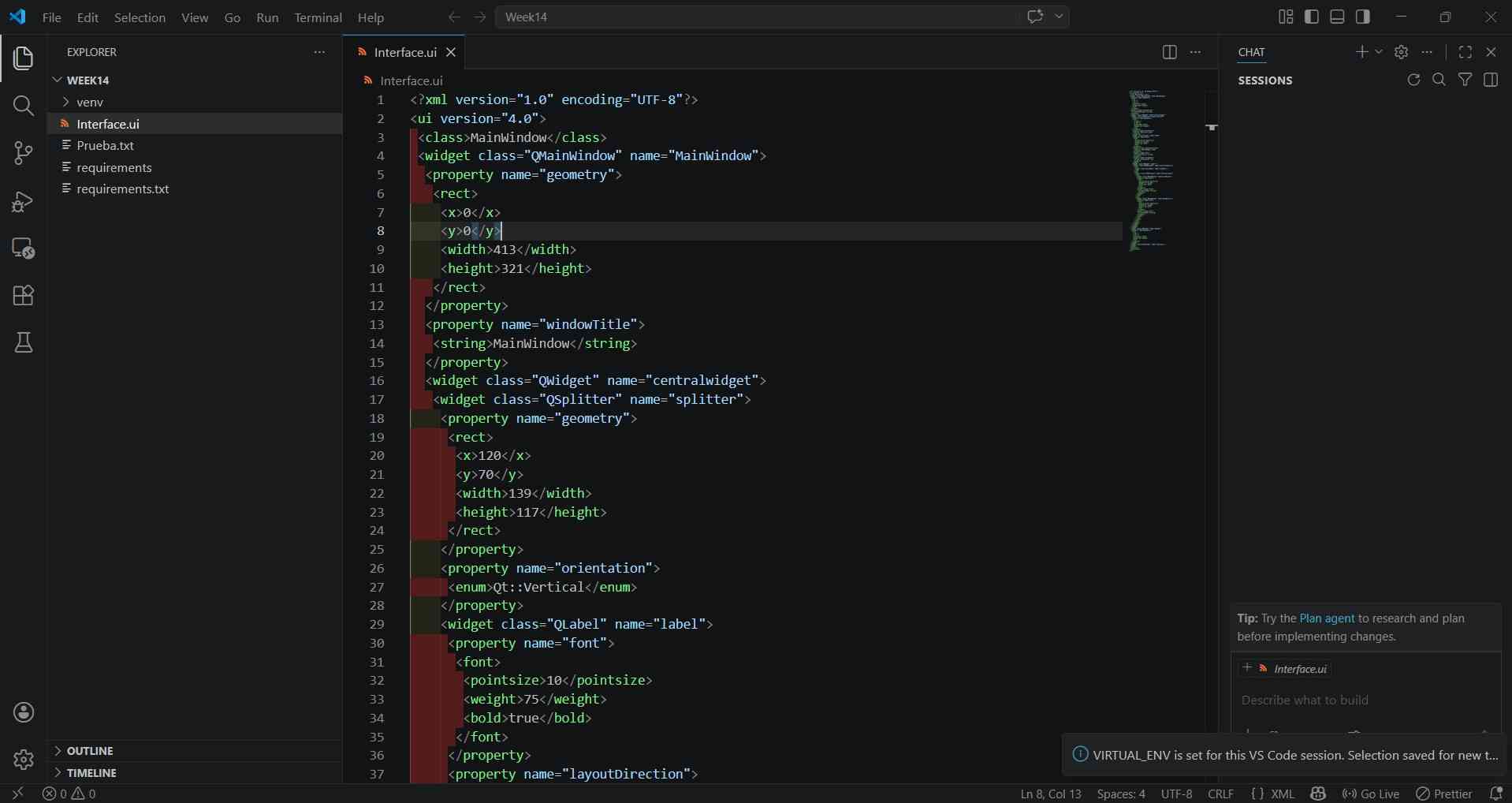The height and width of the screenshot is (803, 1512).
Task: Open the Run menu
Action: (267, 17)
